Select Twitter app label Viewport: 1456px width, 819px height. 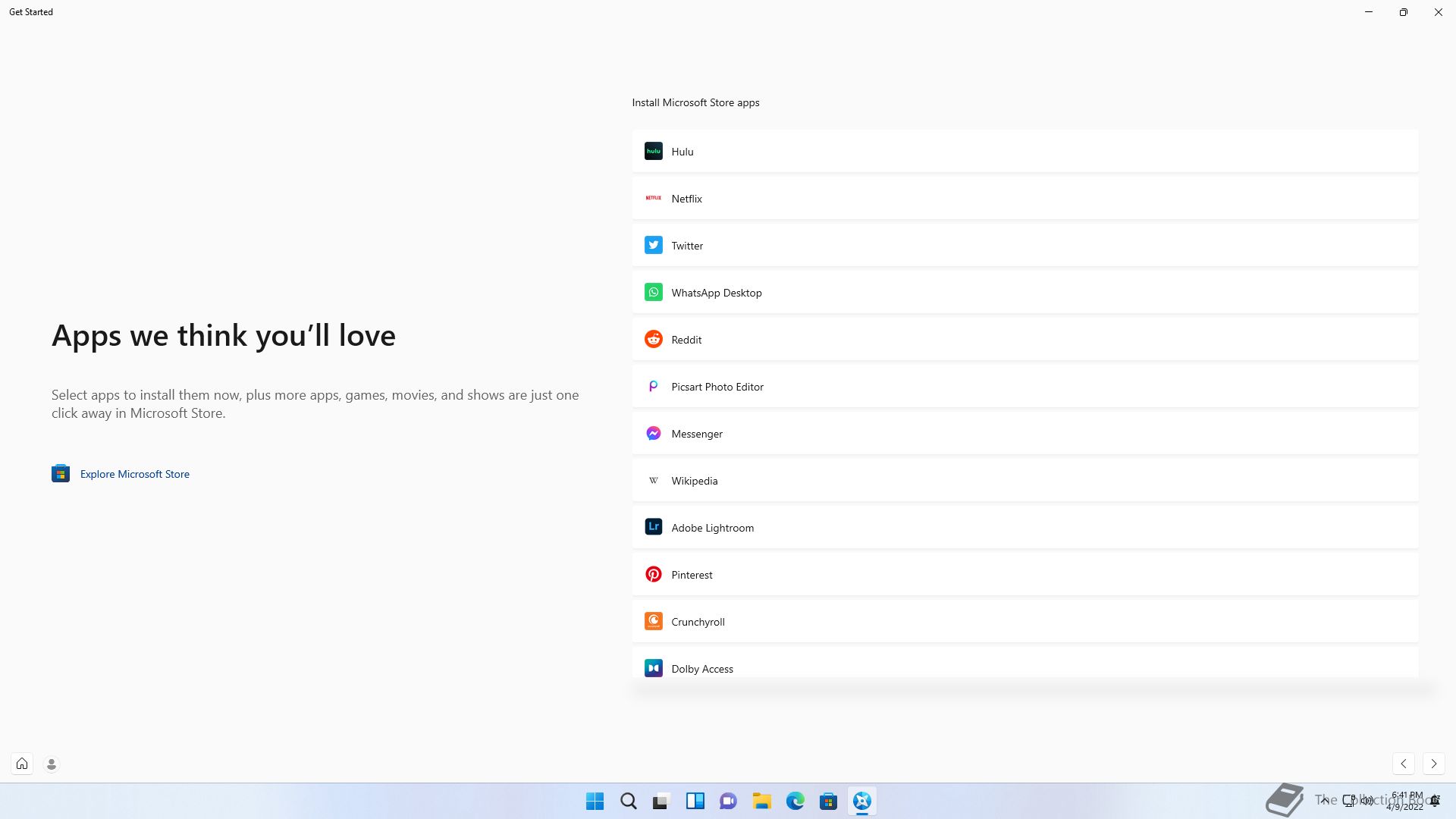point(687,246)
